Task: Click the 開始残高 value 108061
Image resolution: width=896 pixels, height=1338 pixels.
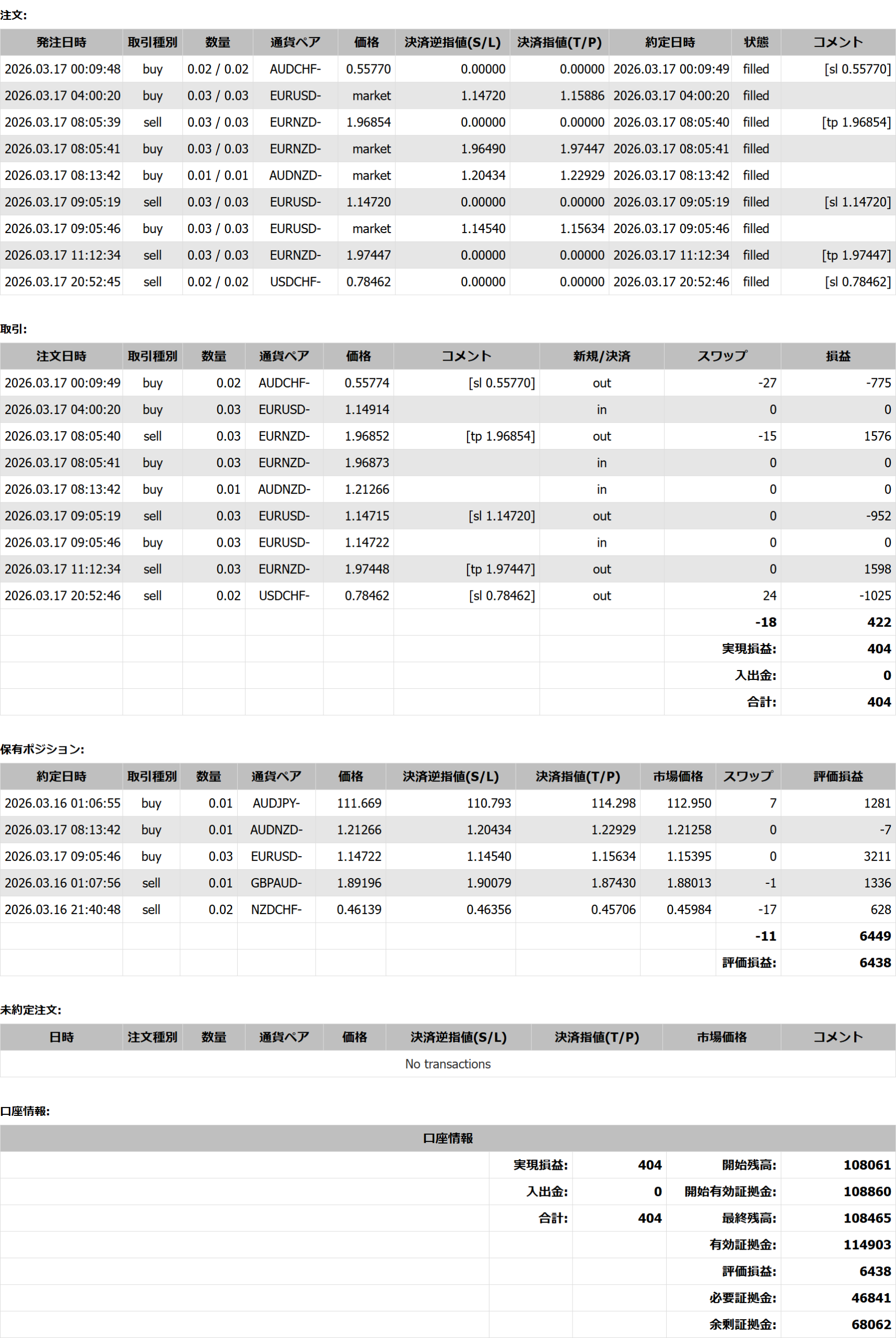Action: click(867, 1165)
